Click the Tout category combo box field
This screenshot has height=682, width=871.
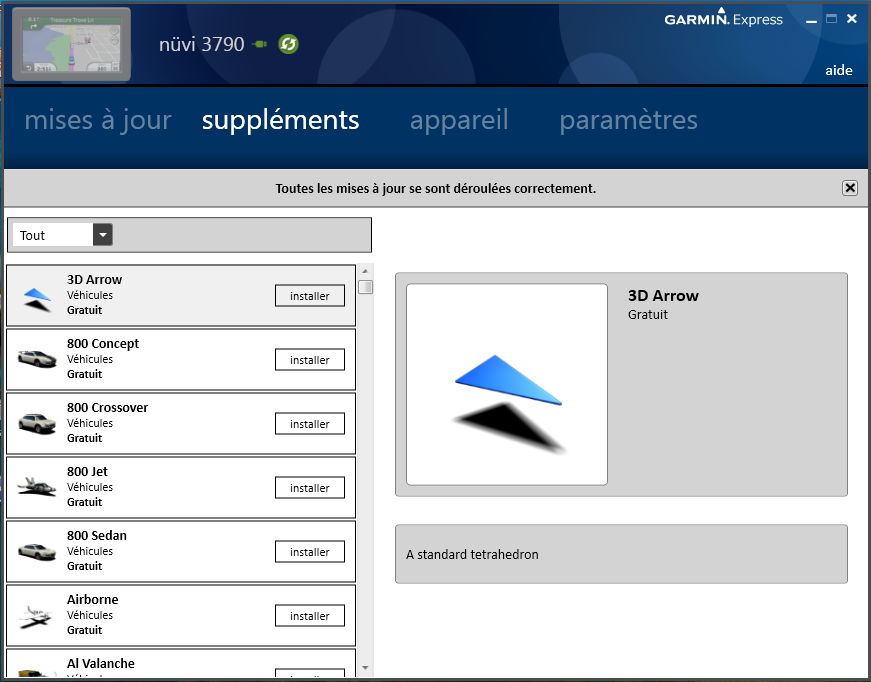53,235
